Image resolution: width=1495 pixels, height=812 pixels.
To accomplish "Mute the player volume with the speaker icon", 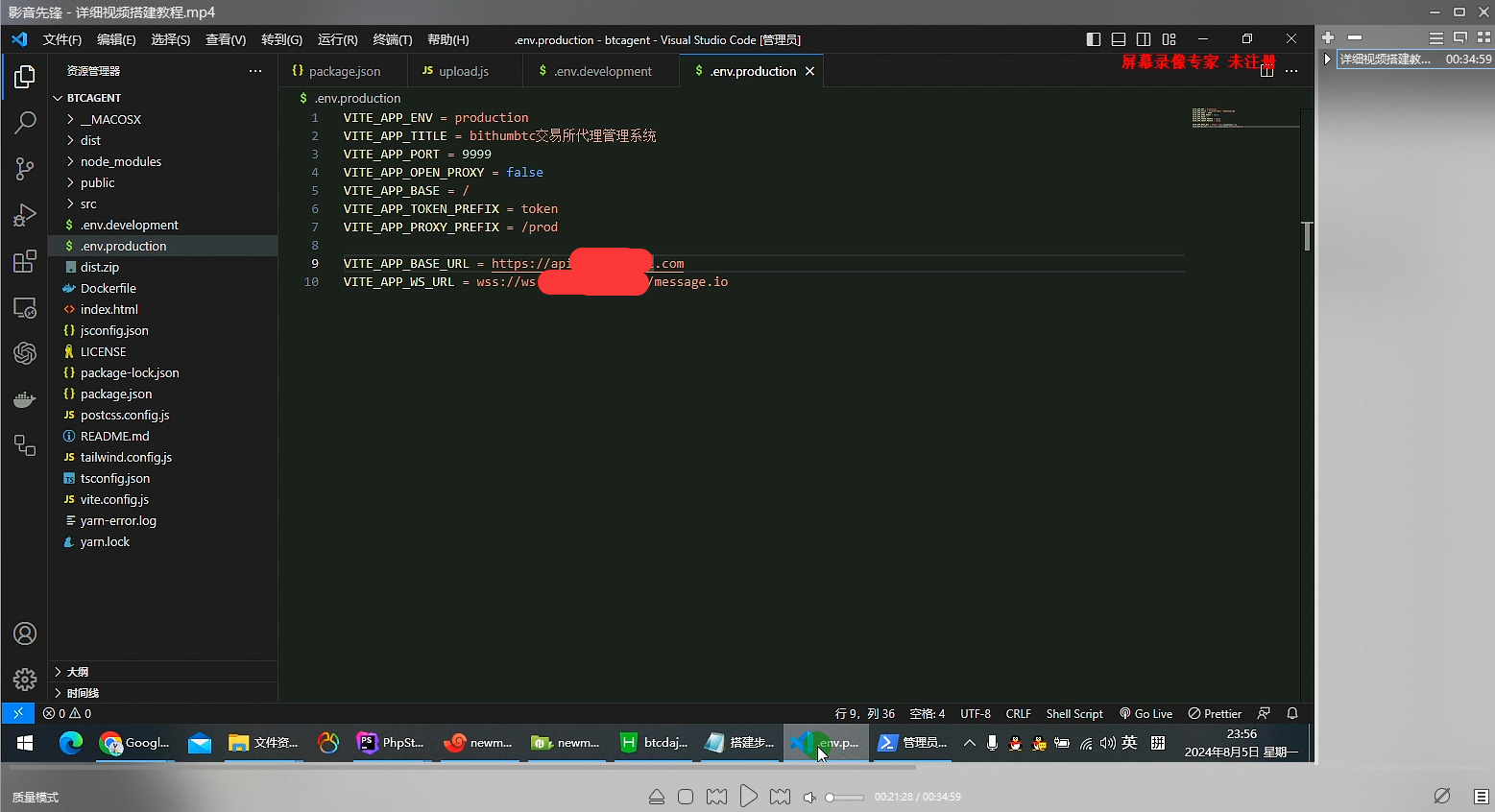I will 809,797.
